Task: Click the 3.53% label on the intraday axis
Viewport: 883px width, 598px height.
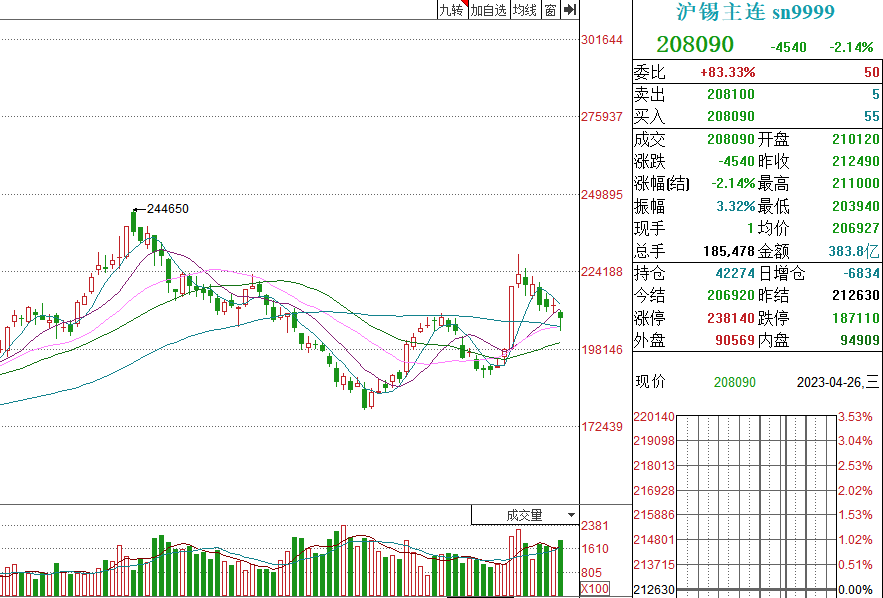Action: coord(855,417)
